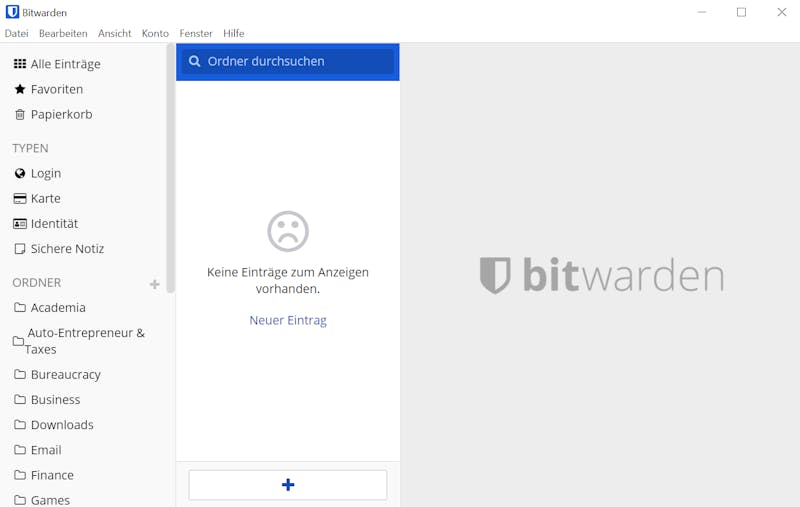Viewport: 800px width, 507px height.
Task: Add an entry with the bottom plus button
Action: (288, 485)
